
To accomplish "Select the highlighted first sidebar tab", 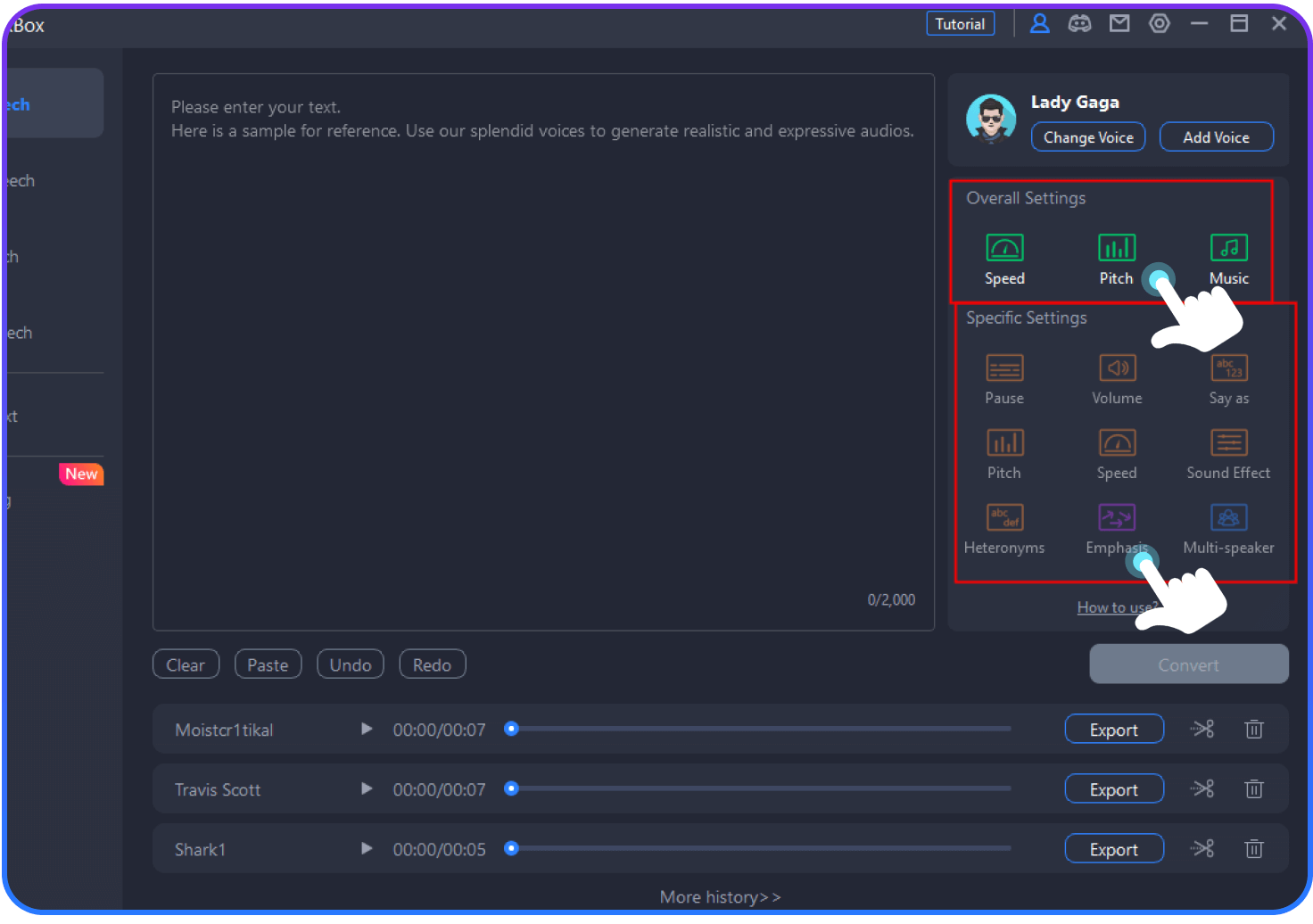I will pos(54,103).
